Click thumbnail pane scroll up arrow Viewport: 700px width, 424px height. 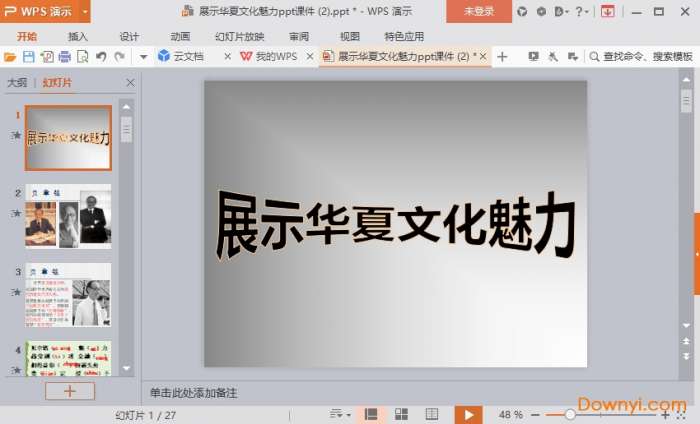(126, 107)
